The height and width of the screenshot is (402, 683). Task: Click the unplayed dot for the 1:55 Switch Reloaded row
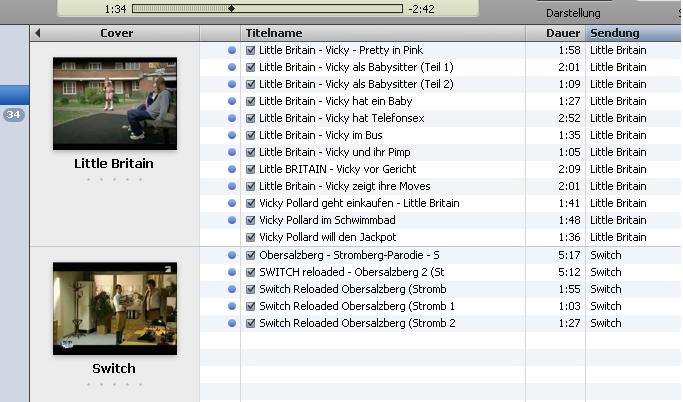232,289
